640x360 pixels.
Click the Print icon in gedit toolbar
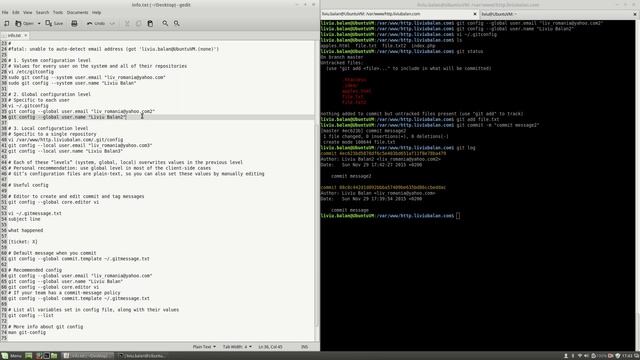click(x=74, y=24)
